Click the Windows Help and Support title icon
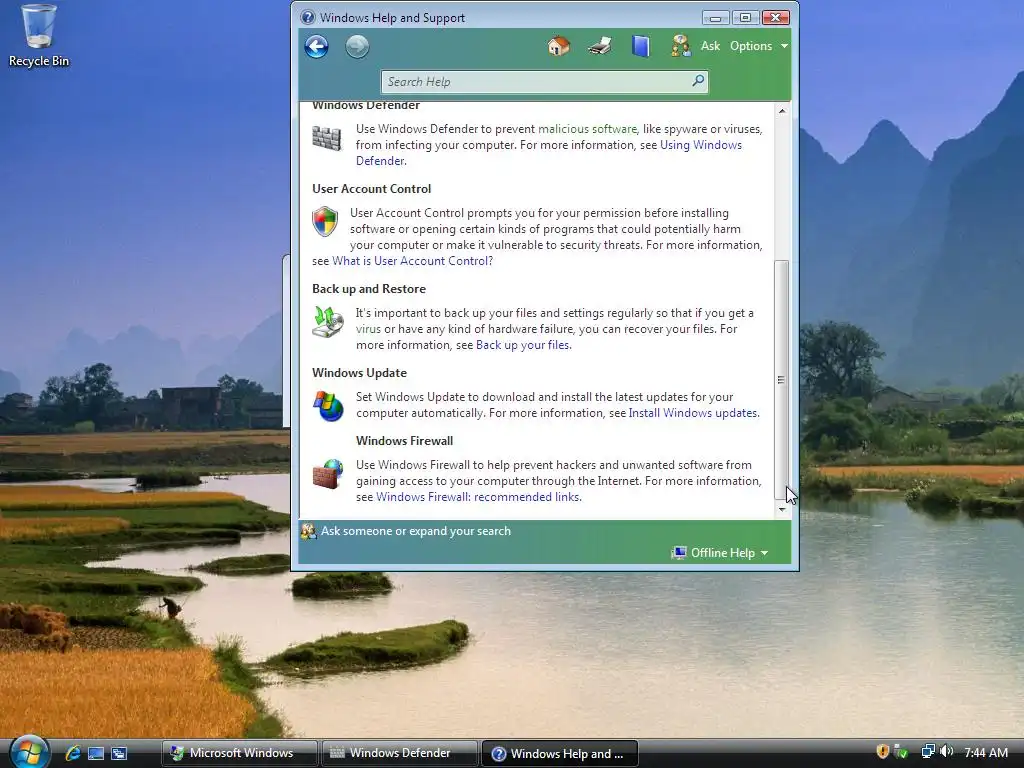The image size is (1024, 768). coord(308,18)
